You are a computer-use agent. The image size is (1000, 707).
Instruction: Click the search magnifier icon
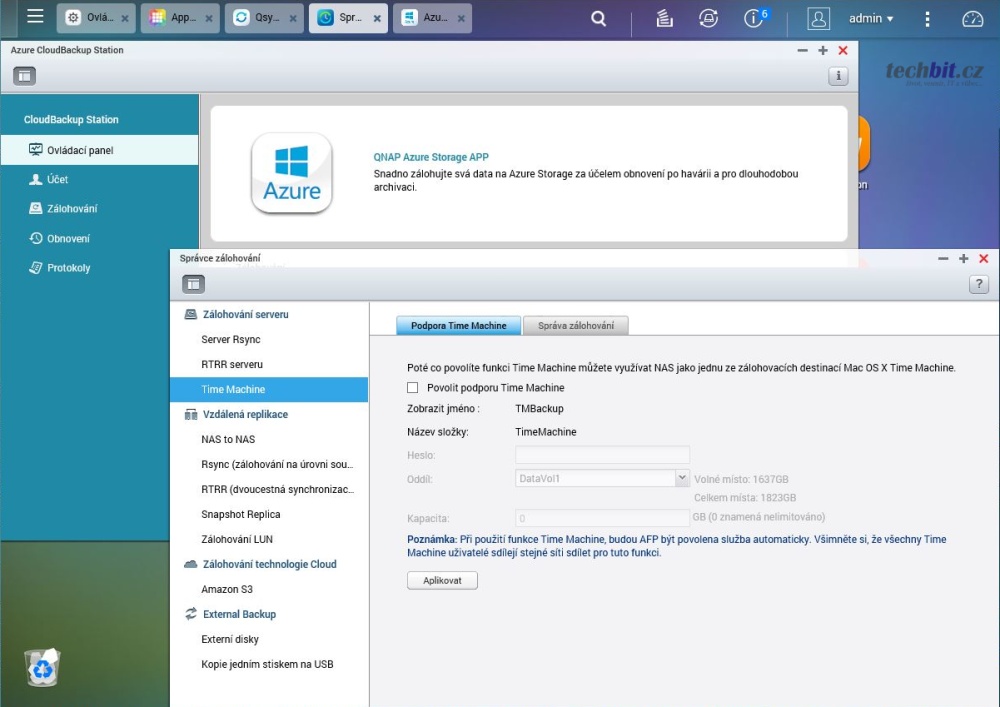(x=598, y=18)
